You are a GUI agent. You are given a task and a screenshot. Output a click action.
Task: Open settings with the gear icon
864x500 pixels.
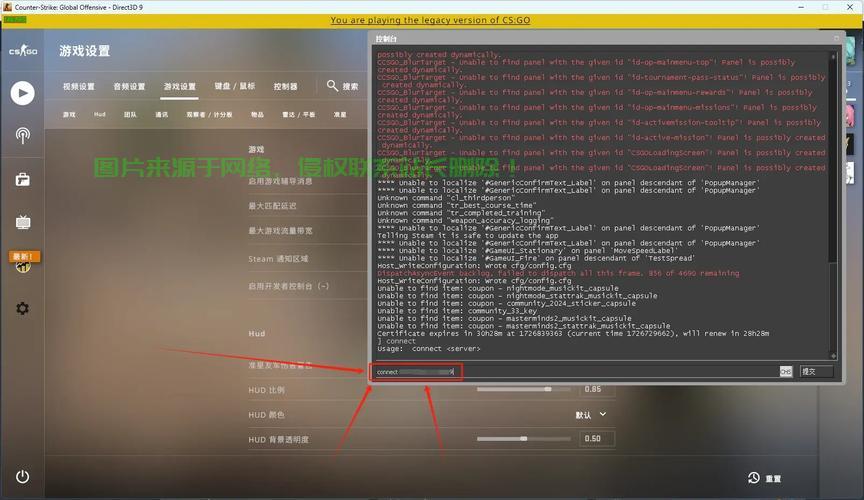point(23,308)
